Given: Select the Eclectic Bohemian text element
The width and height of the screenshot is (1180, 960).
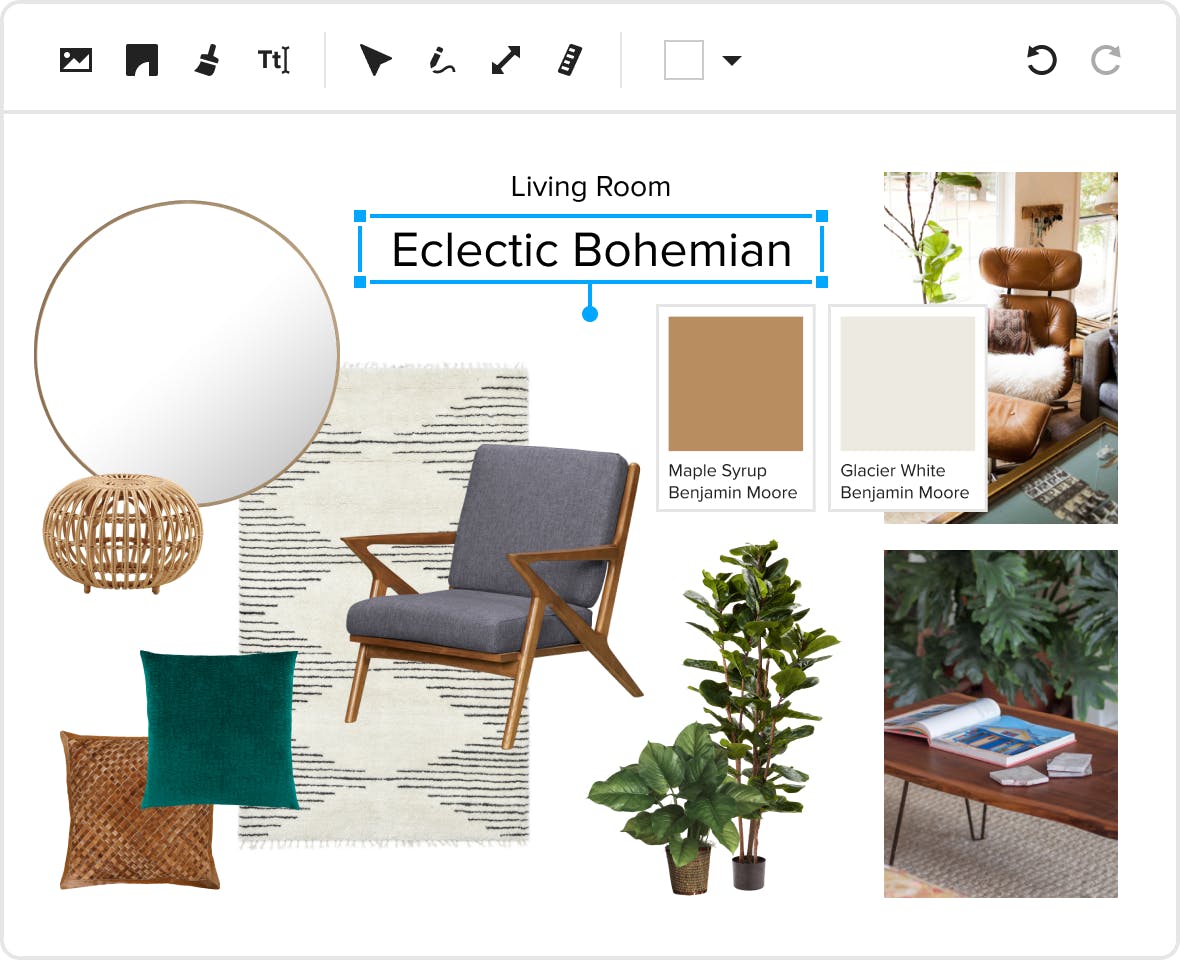Looking at the screenshot, I should pos(590,251).
